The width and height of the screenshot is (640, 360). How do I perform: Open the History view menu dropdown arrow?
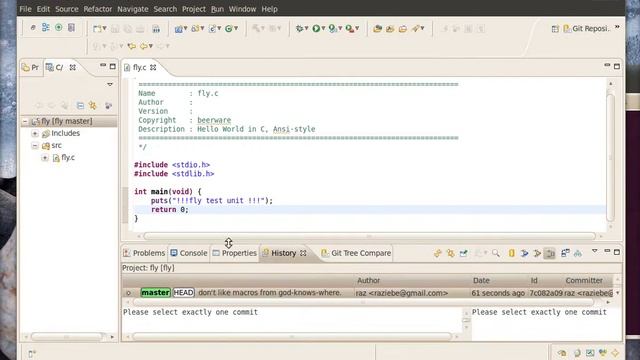tap(595, 251)
